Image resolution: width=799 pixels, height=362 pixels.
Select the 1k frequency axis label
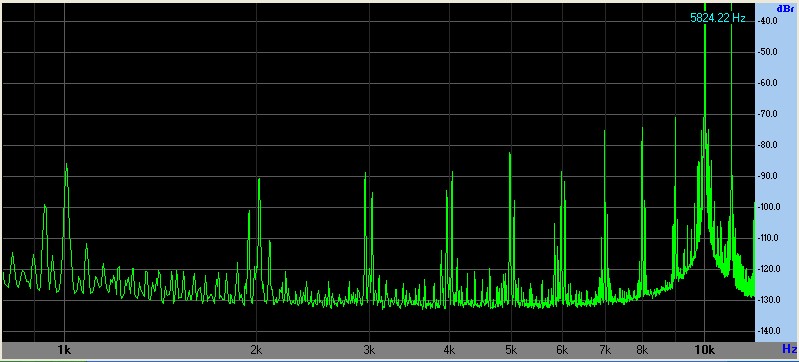point(64,350)
